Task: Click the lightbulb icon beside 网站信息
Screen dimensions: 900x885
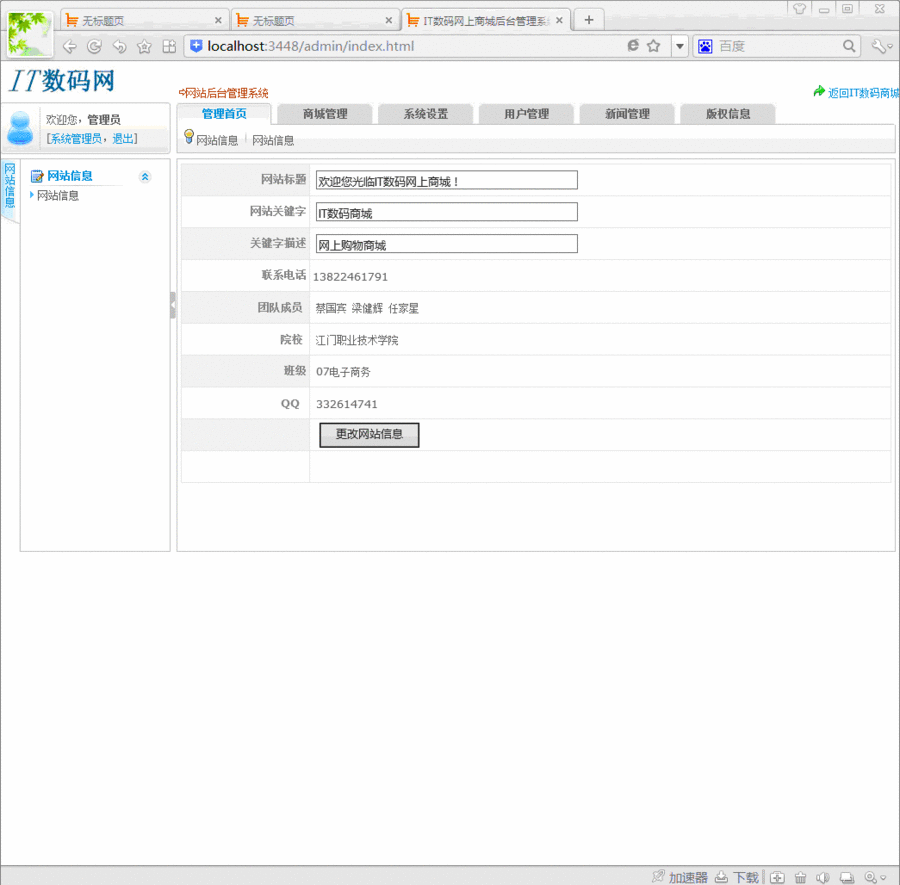Action: [189, 137]
